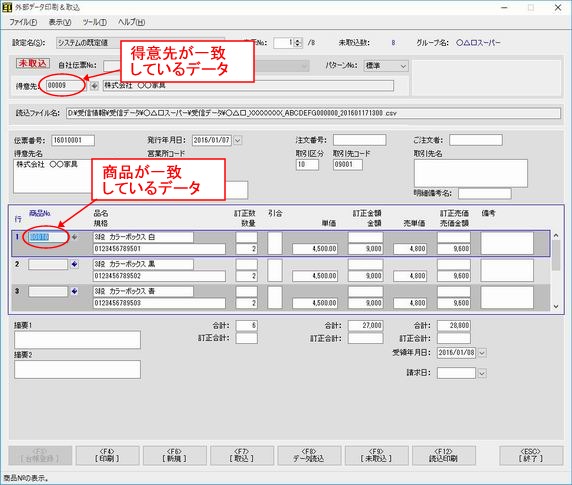Click the ESC 終了 button
572x485 pixels.
531,455
